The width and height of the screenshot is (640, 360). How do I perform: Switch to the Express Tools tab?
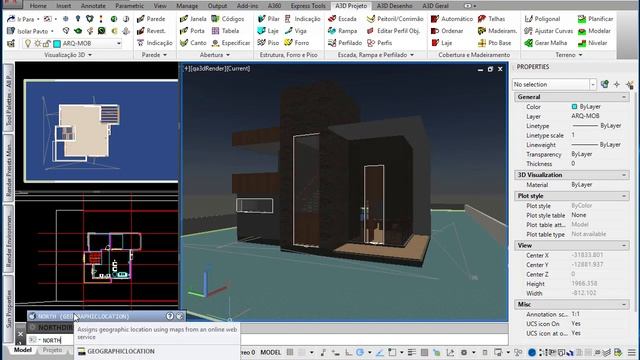pos(308,6)
